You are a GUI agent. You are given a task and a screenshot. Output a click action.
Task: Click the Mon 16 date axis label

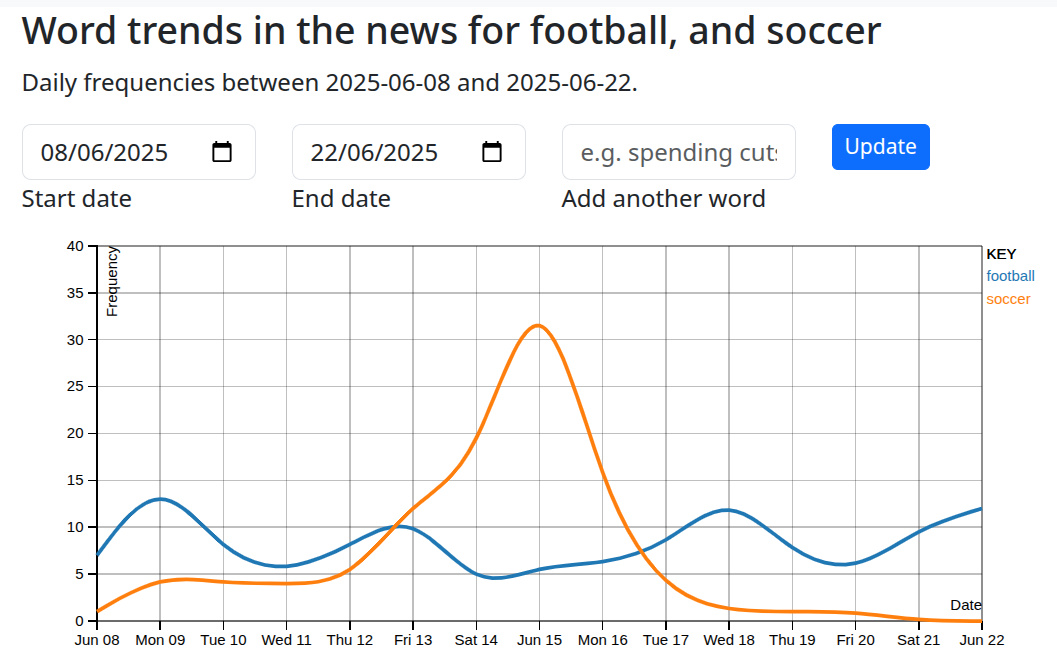[x=602, y=640]
